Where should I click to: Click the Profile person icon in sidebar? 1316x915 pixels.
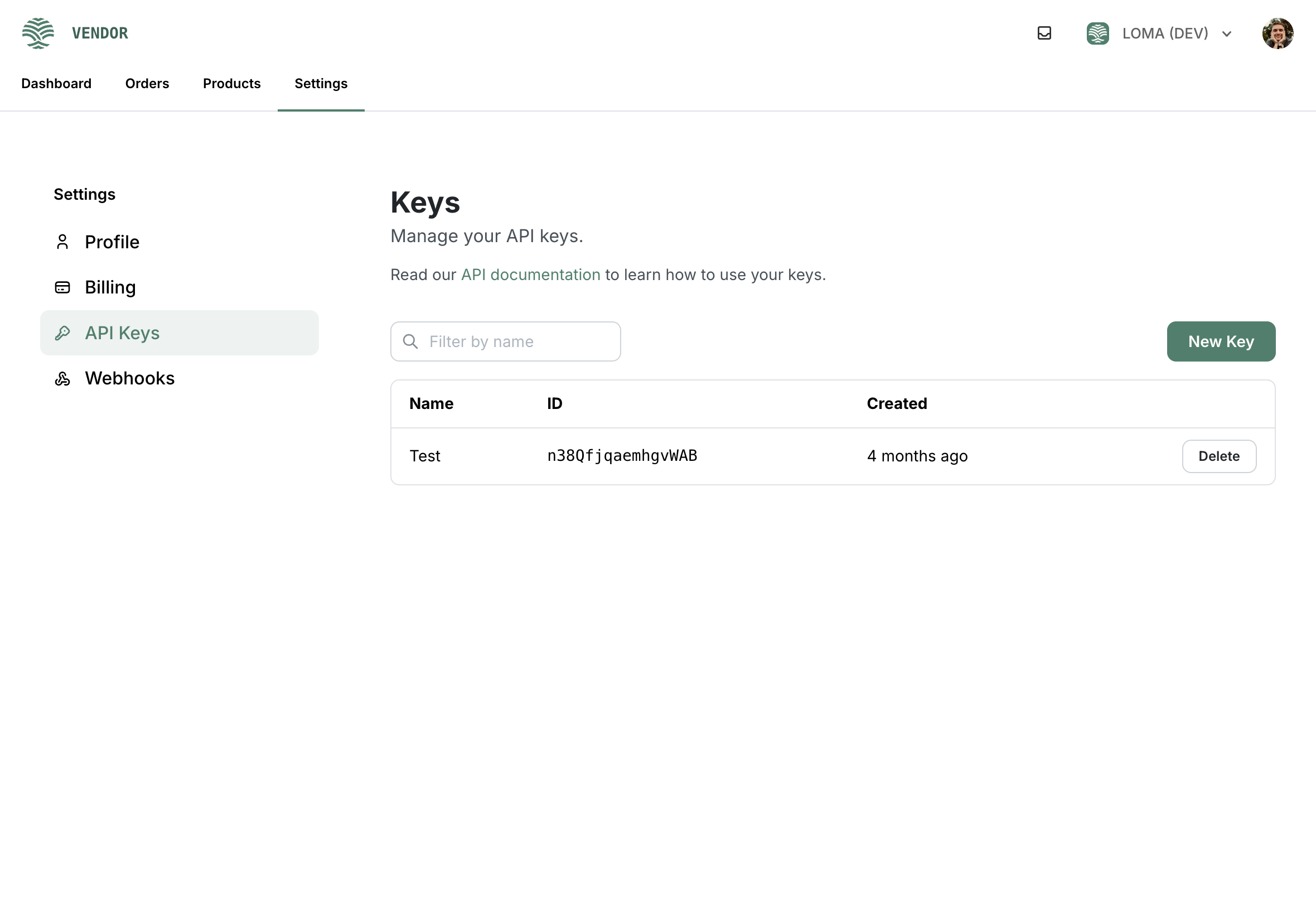point(62,242)
